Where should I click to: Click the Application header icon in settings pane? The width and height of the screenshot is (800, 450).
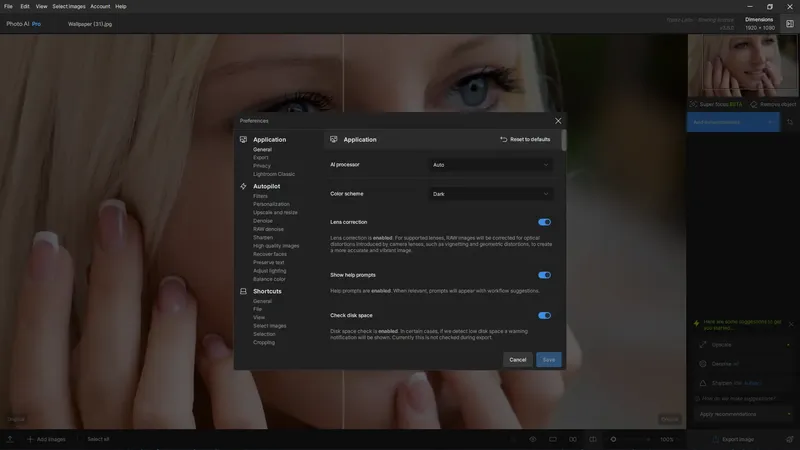pos(334,139)
